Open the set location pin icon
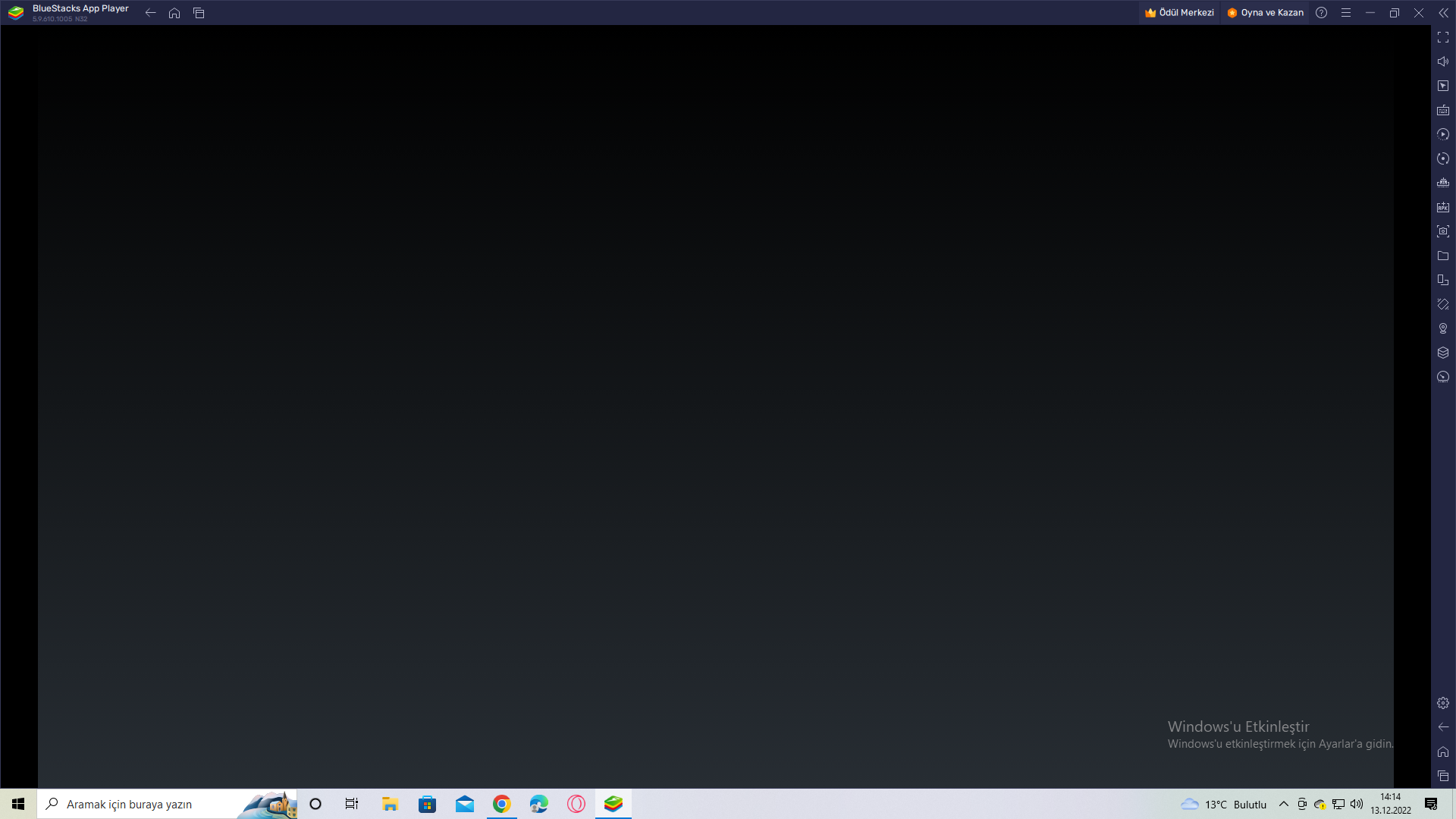1456x819 pixels. [x=1442, y=328]
